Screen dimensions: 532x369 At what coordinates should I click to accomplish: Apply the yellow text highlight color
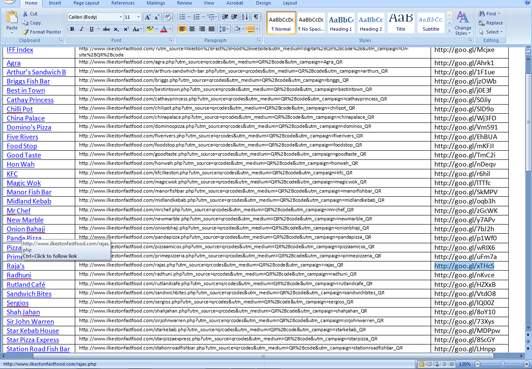pyautogui.click(x=149, y=29)
